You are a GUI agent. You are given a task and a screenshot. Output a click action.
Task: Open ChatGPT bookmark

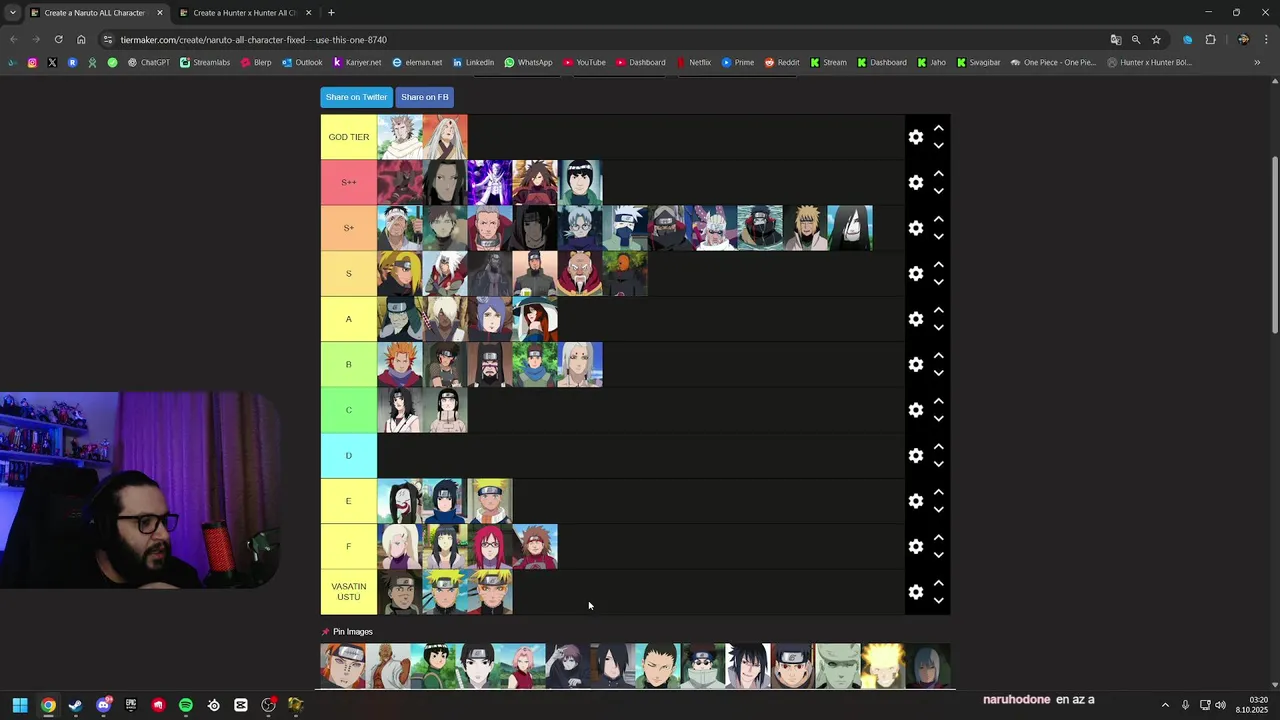(148, 62)
